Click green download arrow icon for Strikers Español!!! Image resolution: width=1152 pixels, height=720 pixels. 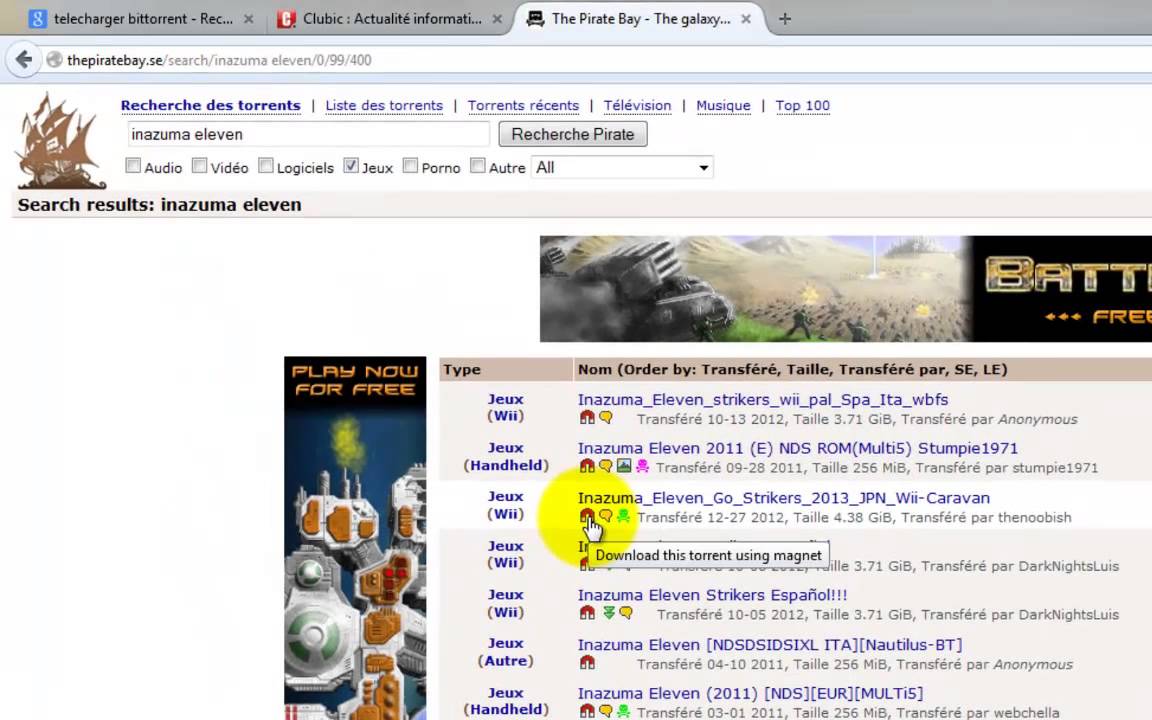[x=608, y=613]
